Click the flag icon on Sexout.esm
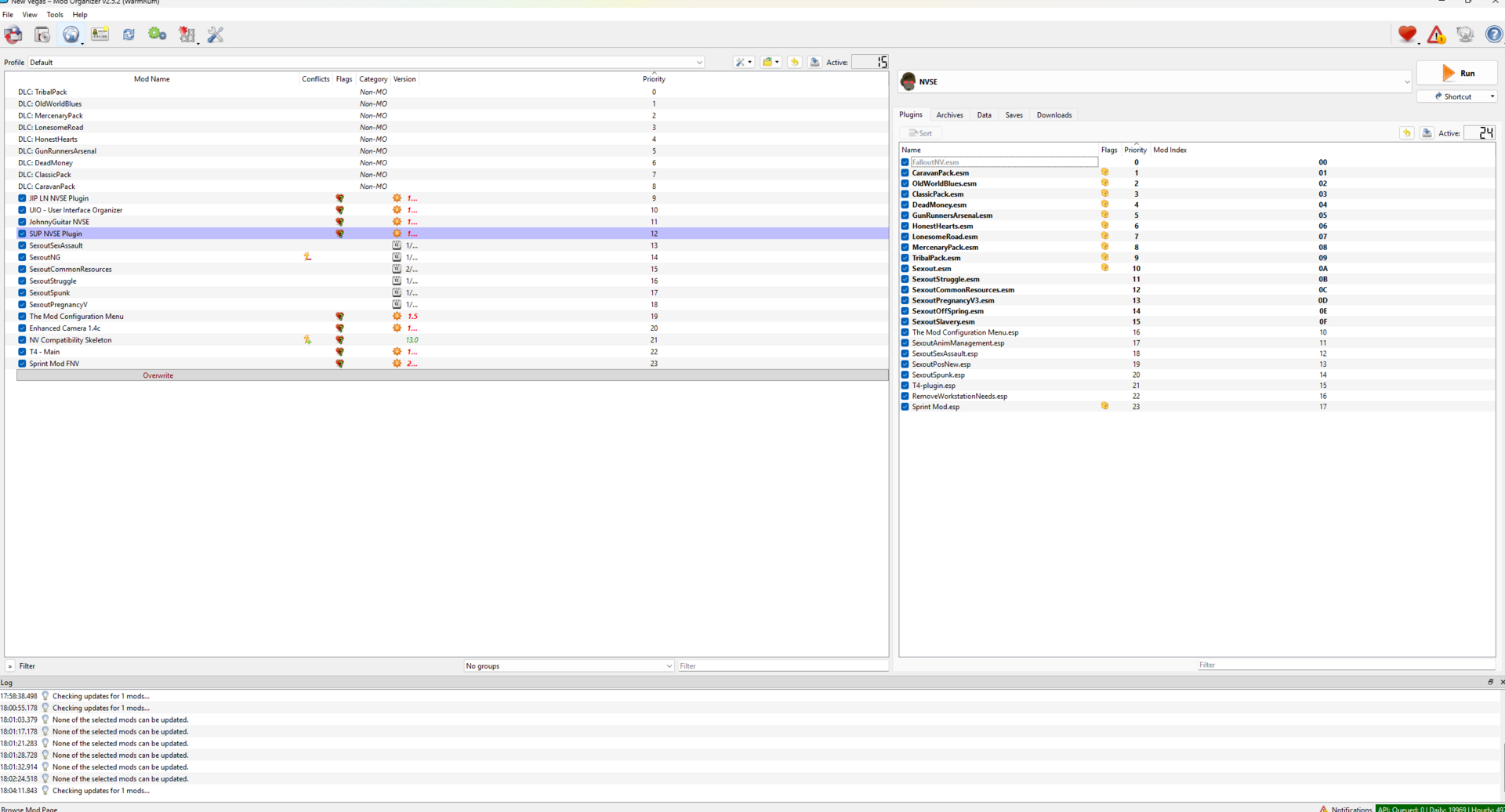The width and height of the screenshot is (1505, 812). pos(1104,268)
